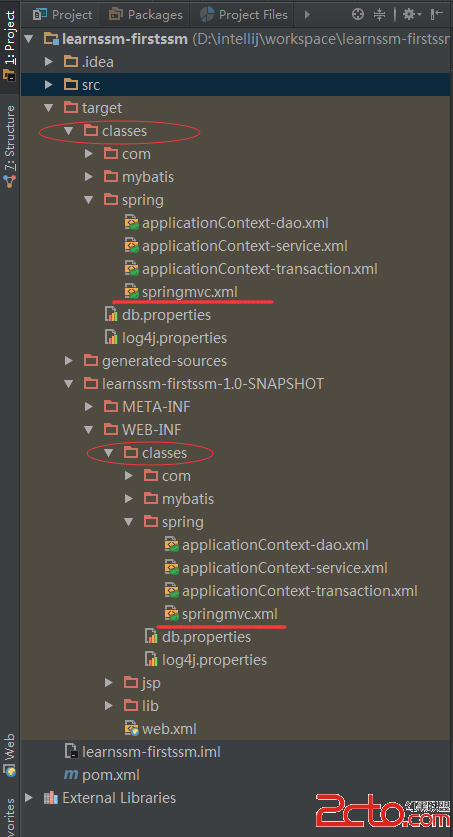
Task: Collapse spring arrow in top-level target/classes
Action: pos(89,200)
